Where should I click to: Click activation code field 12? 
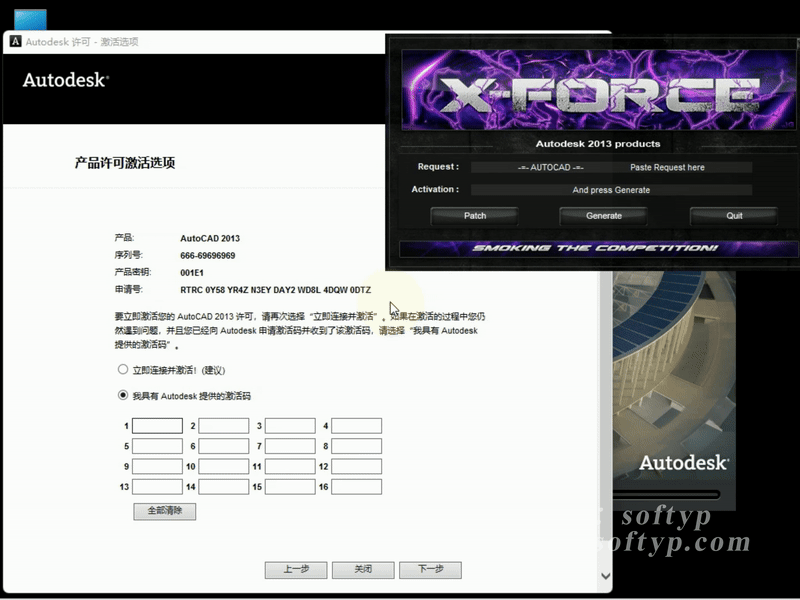click(x=356, y=466)
